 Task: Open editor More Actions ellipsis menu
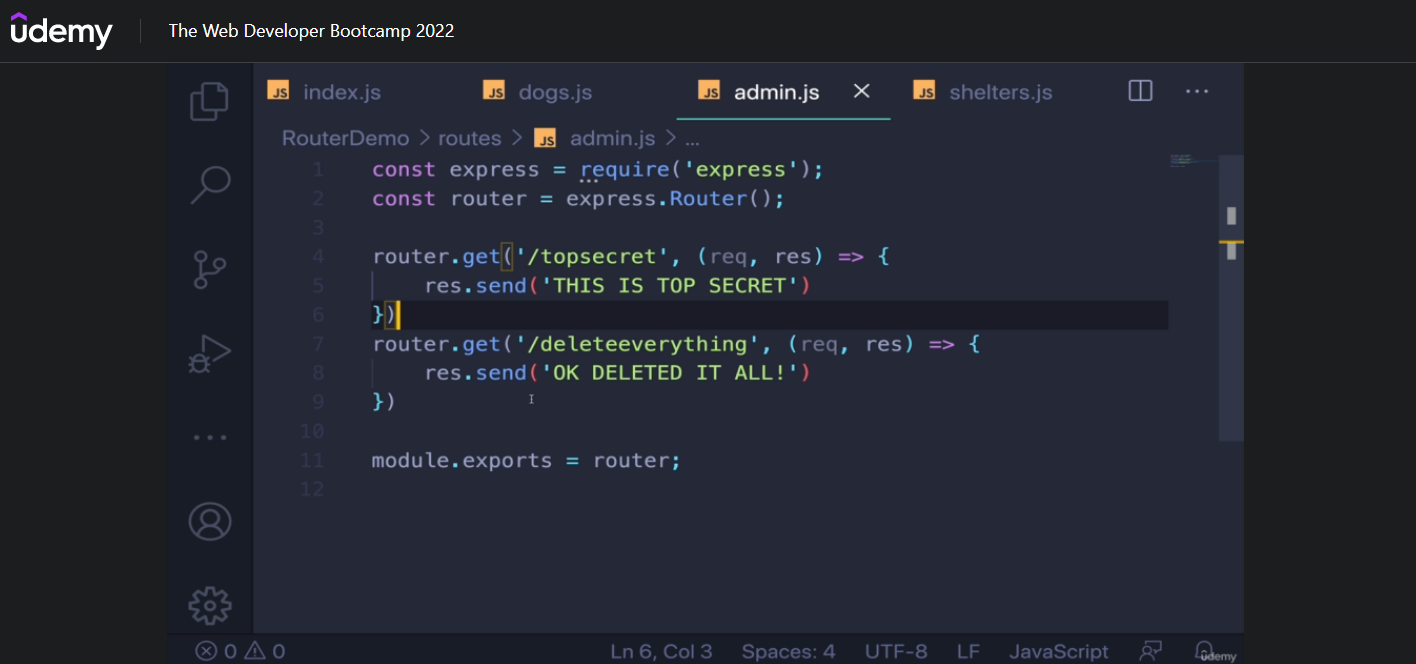tap(1197, 91)
